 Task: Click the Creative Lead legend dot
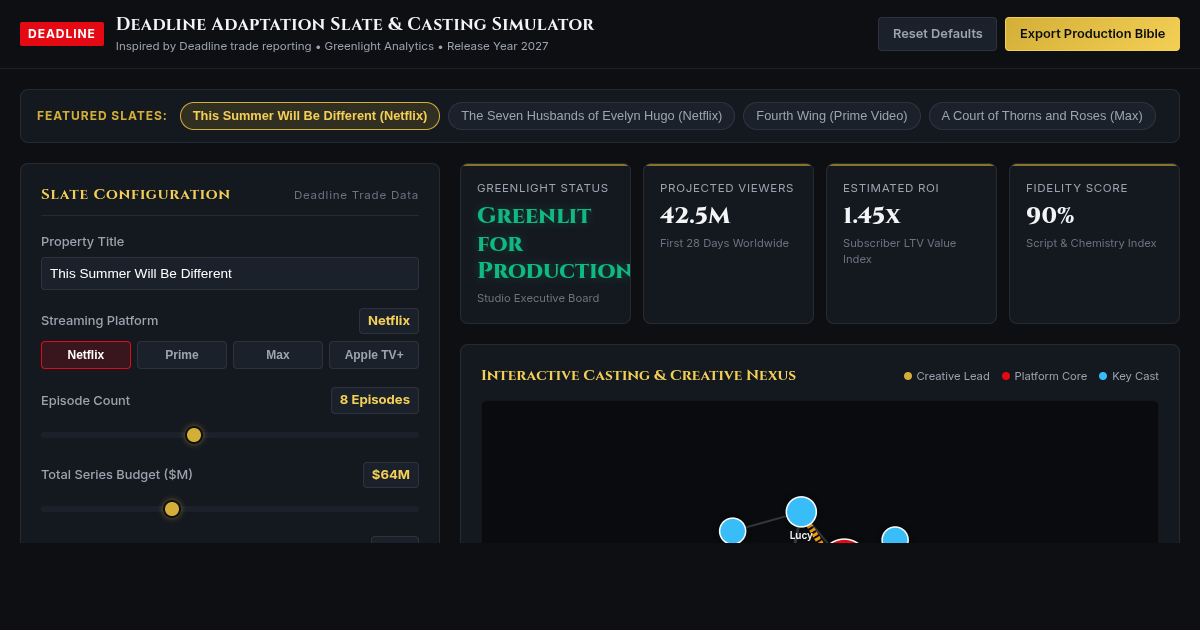point(908,376)
